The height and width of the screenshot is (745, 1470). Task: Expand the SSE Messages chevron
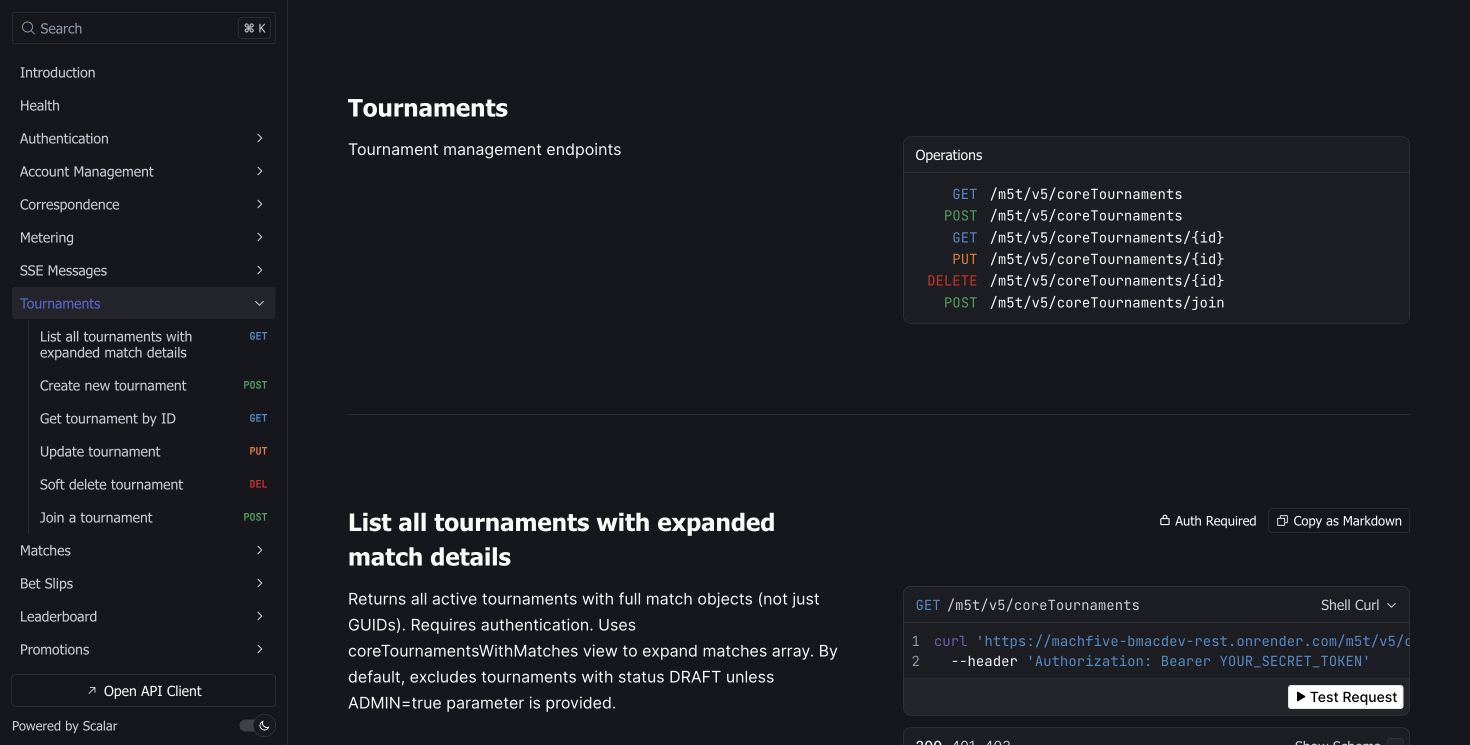259,270
